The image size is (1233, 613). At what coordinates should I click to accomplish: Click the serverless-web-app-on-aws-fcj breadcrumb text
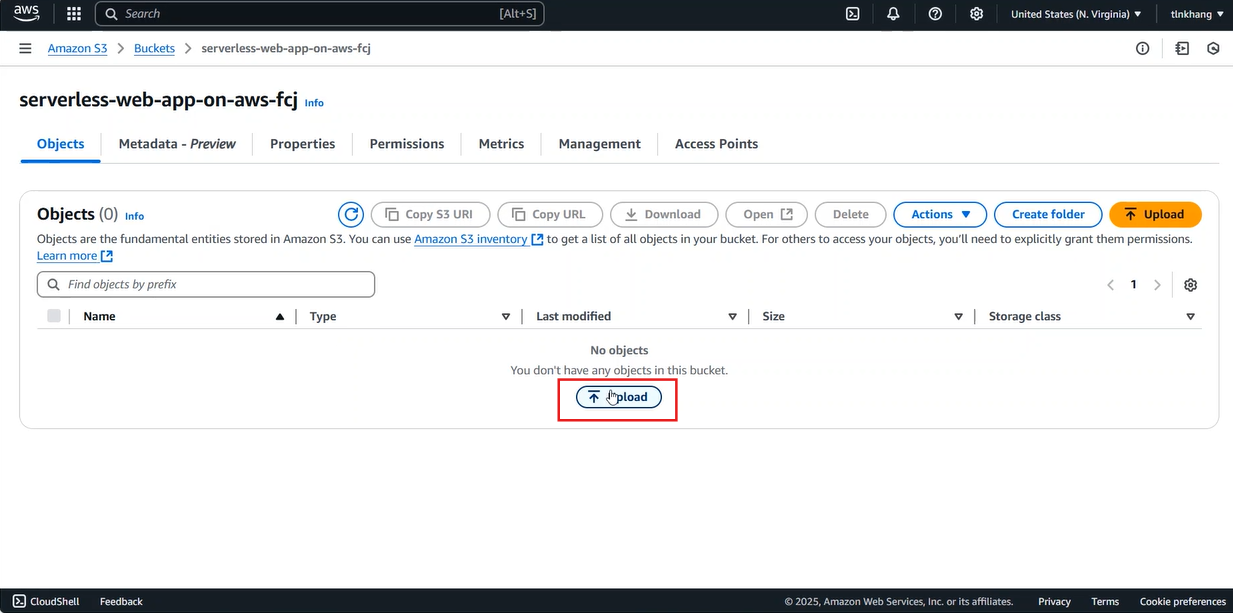(x=286, y=48)
